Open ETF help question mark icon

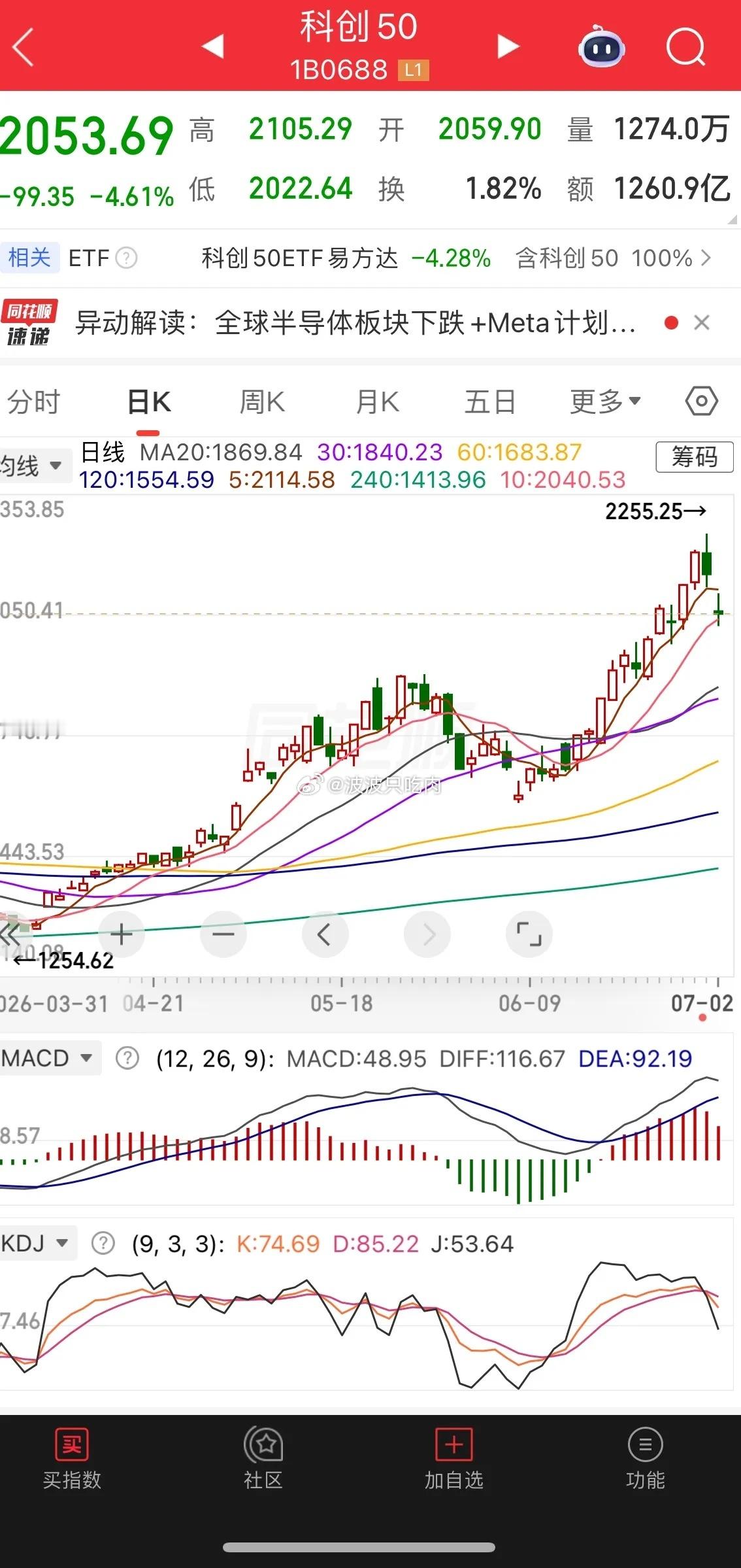point(126,258)
